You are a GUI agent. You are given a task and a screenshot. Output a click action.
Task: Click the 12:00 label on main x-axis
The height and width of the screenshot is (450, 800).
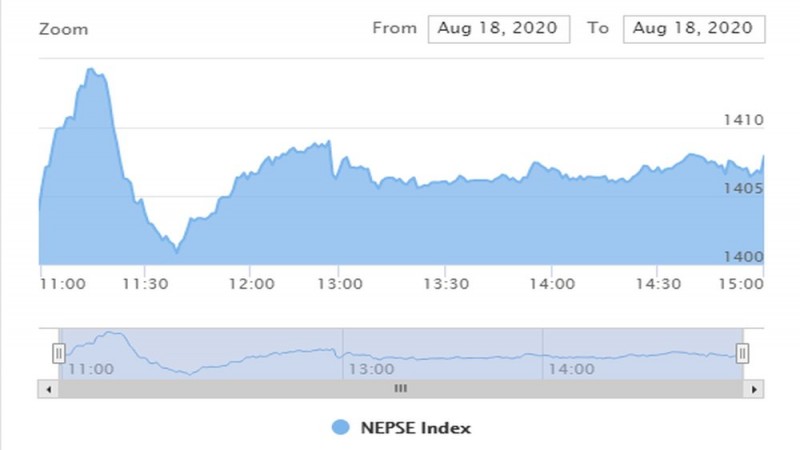[251, 284]
